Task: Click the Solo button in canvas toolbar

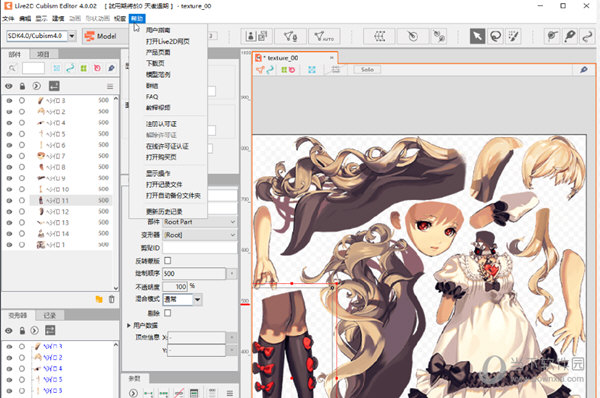Action: tap(367, 70)
